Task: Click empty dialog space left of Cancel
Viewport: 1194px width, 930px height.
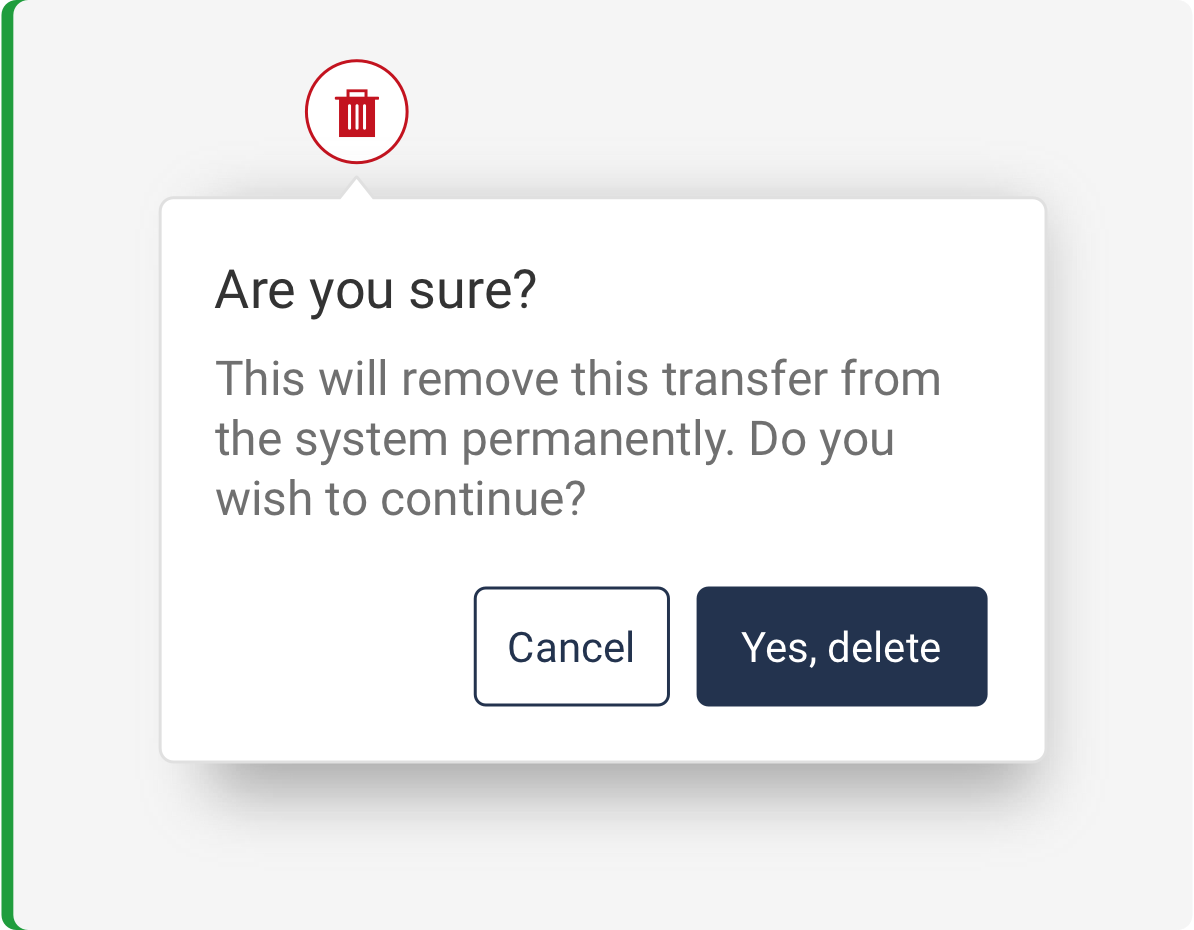Action: (x=320, y=646)
